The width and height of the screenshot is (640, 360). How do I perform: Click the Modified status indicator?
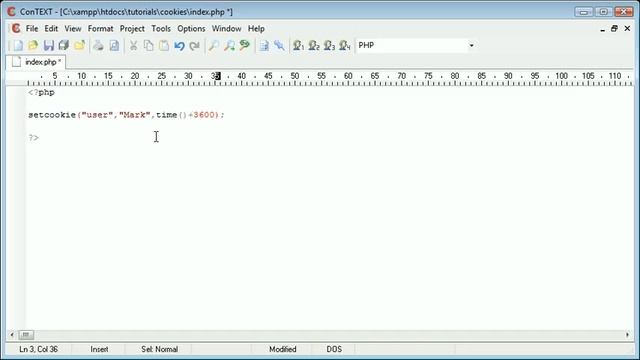point(282,349)
